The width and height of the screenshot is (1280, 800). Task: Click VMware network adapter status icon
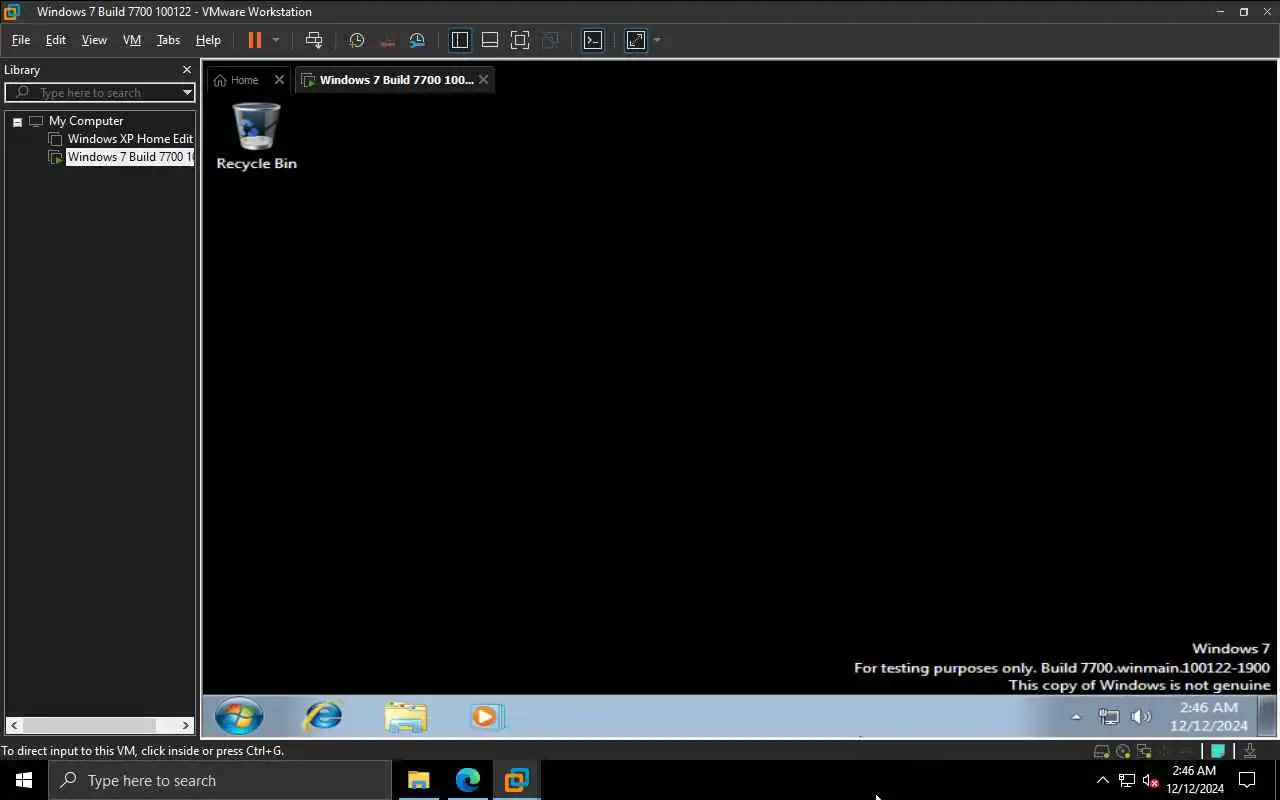point(1144,751)
